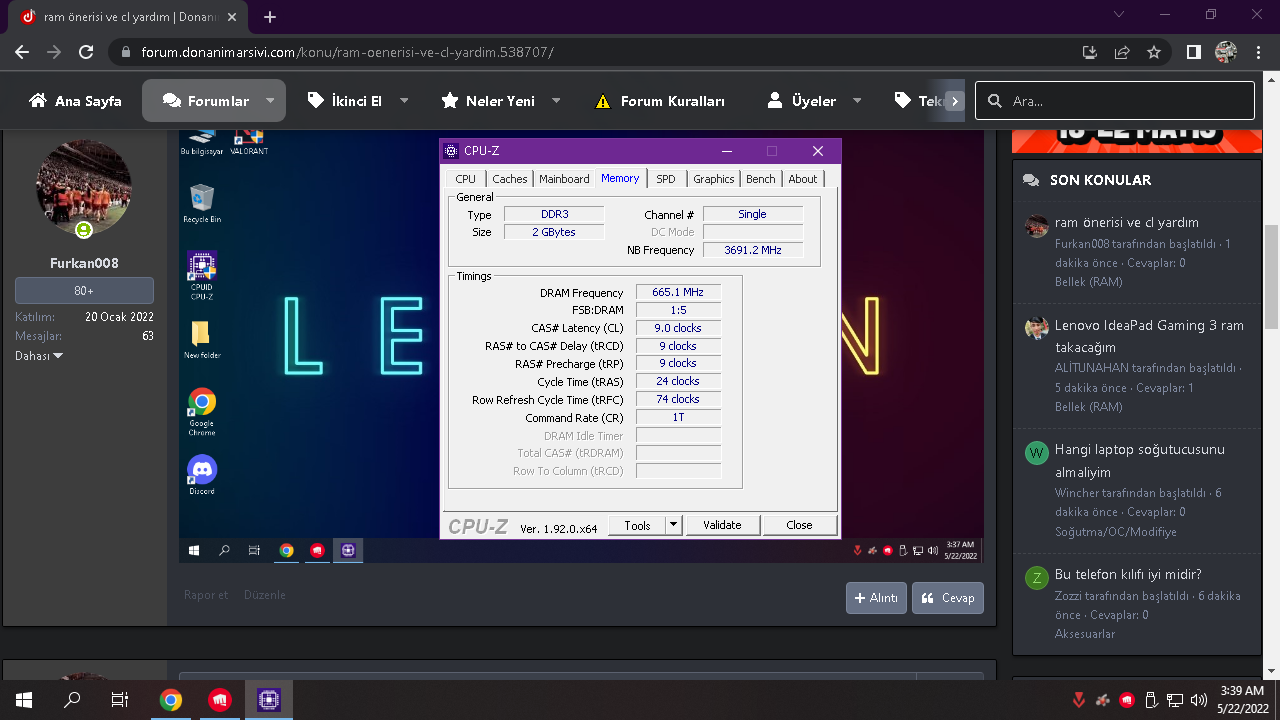Open the İkinci El section
The image size is (1280, 720).
pyautogui.click(x=345, y=101)
